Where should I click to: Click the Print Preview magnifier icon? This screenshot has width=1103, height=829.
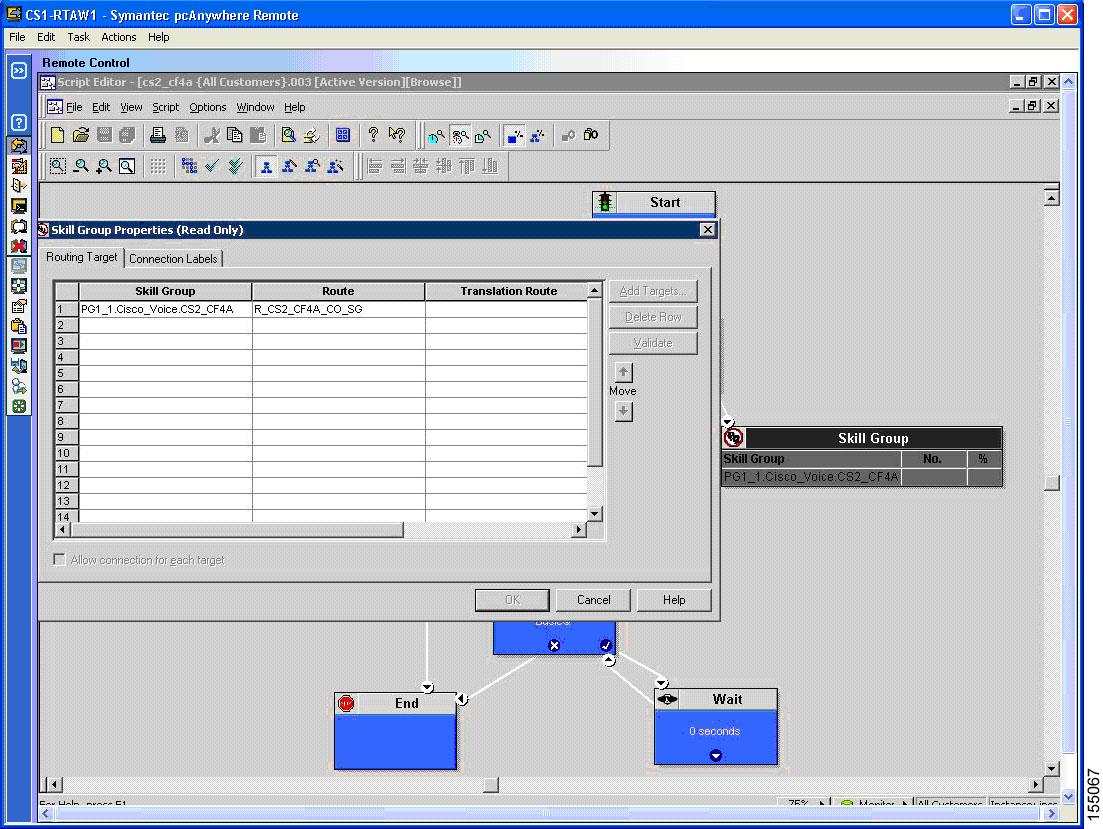288,135
